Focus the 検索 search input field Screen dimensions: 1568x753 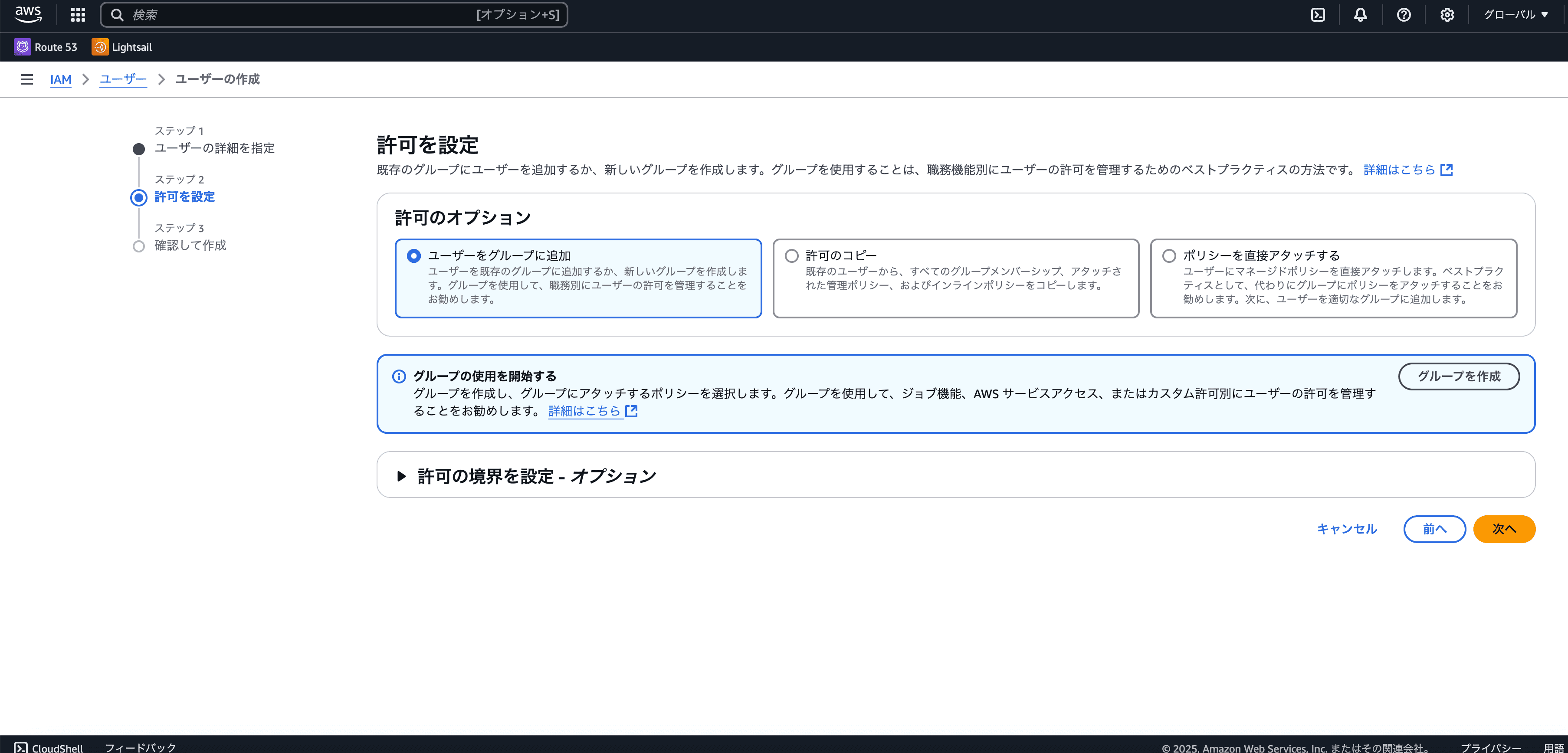click(334, 15)
